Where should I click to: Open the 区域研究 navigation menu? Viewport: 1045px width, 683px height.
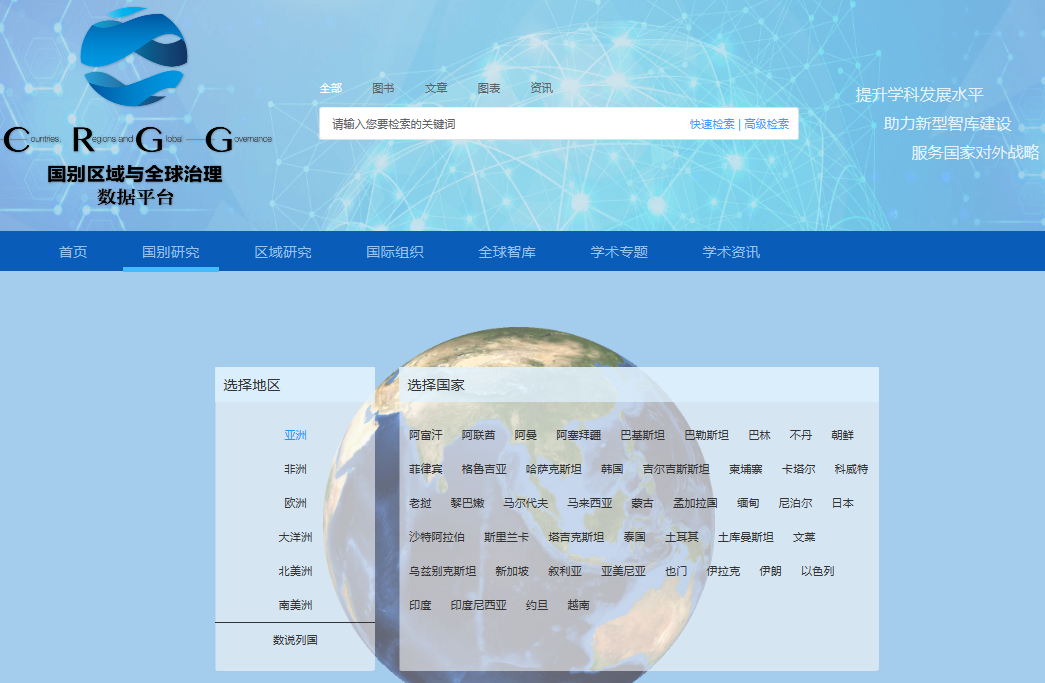[x=283, y=252]
